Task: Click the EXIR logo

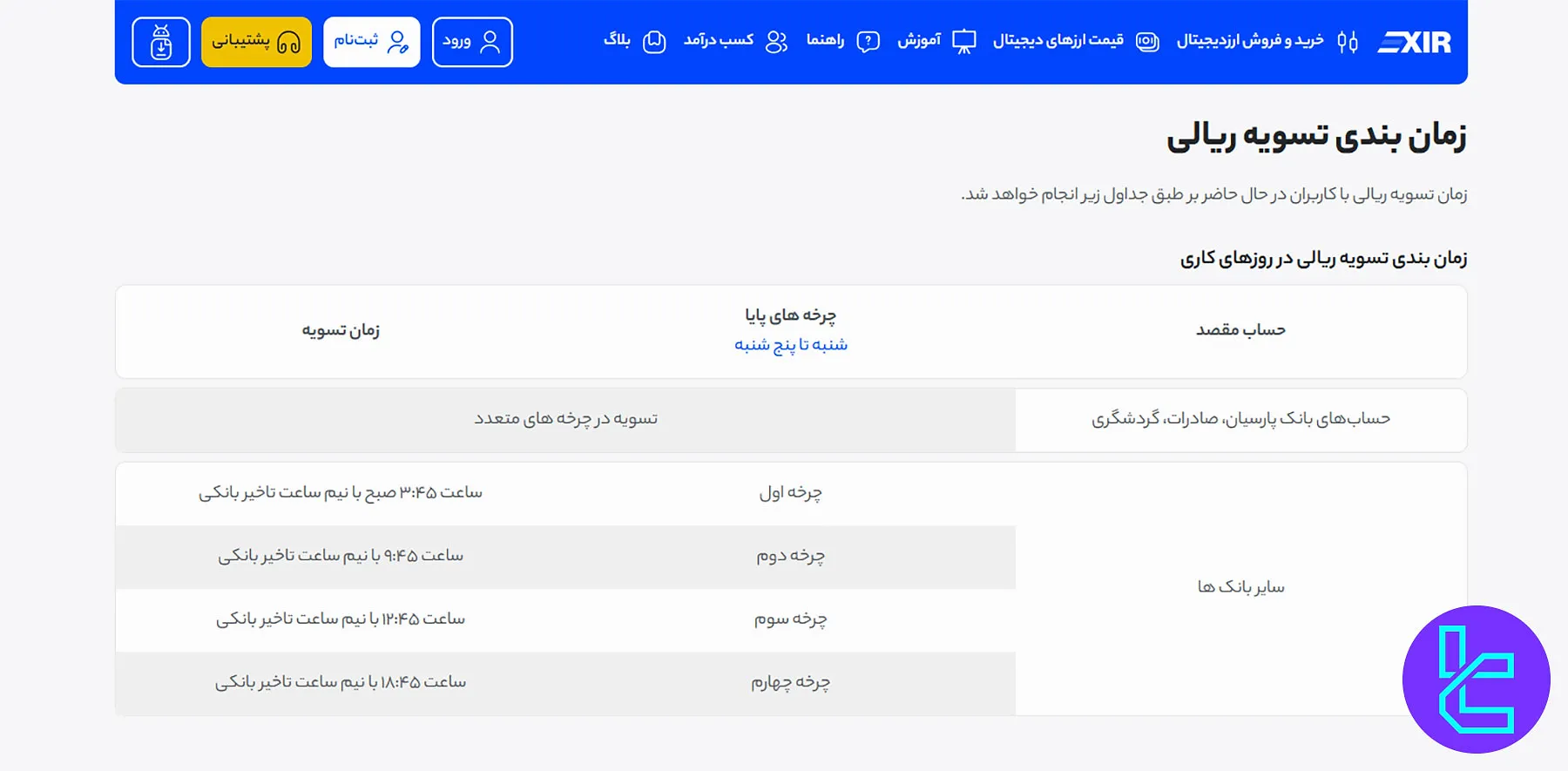Action: pyautogui.click(x=1414, y=42)
